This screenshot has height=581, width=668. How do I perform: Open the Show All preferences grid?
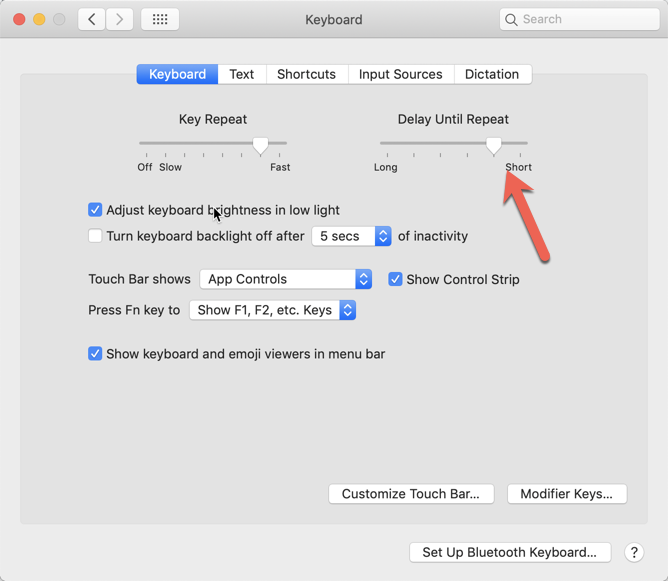160,19
